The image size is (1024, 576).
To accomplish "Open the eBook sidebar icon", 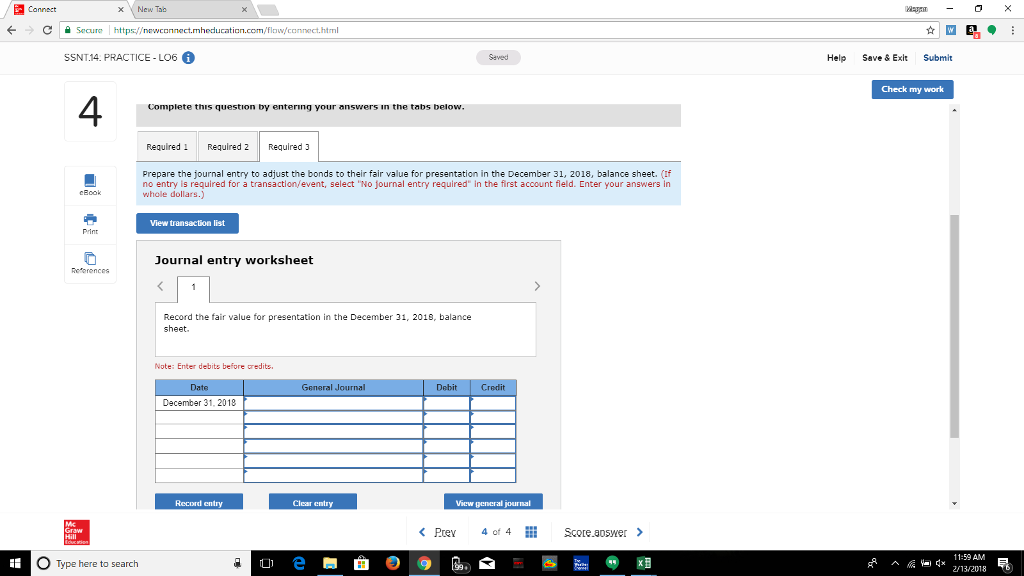I will click(x=90, y=185).
